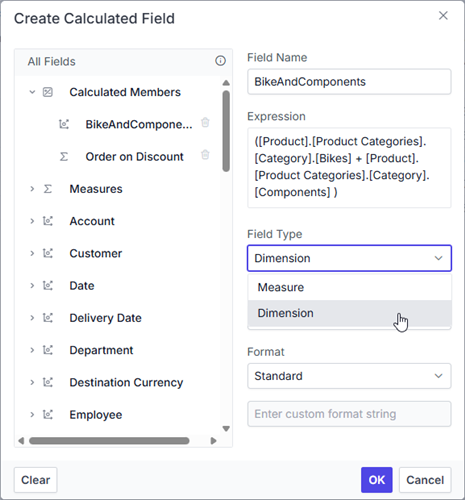This screenshot has height=500, width=465.
Task: Click the All Fields header text
Action: coord(52,62)
